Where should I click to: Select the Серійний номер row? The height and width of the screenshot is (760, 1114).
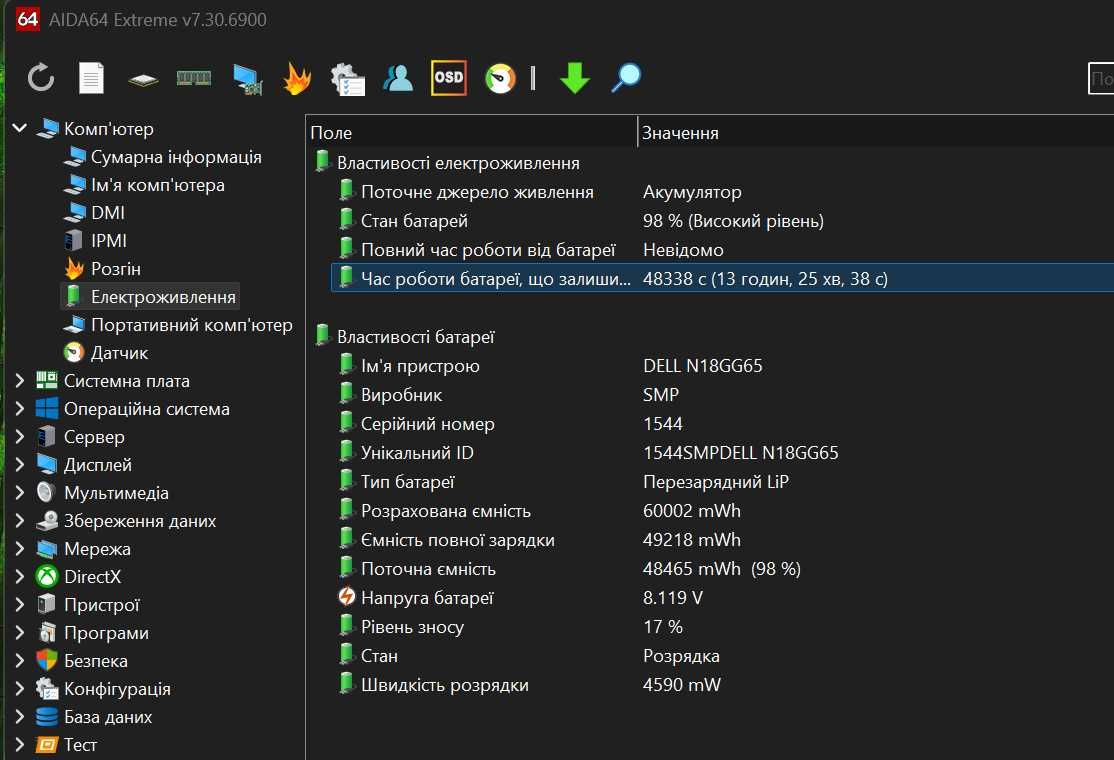pyautogui.click(x=723, y=424)
